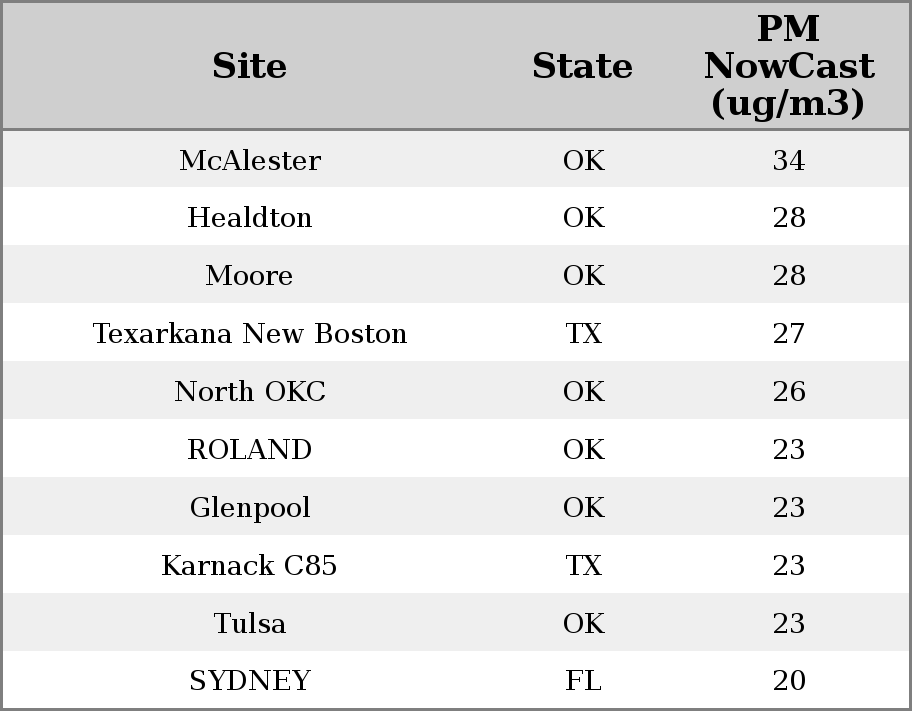
Task: Select the PM value 27
Action: point(789,334)
